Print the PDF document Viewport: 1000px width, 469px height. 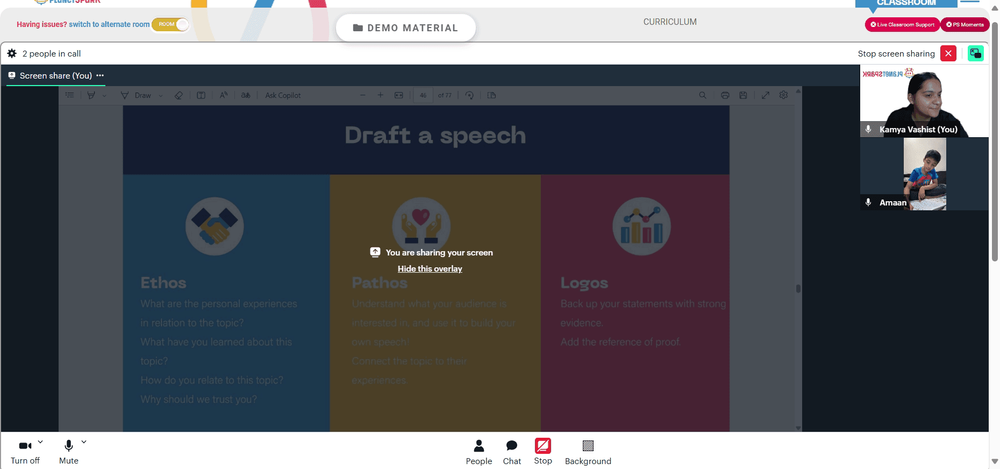[x=725, y=95]
